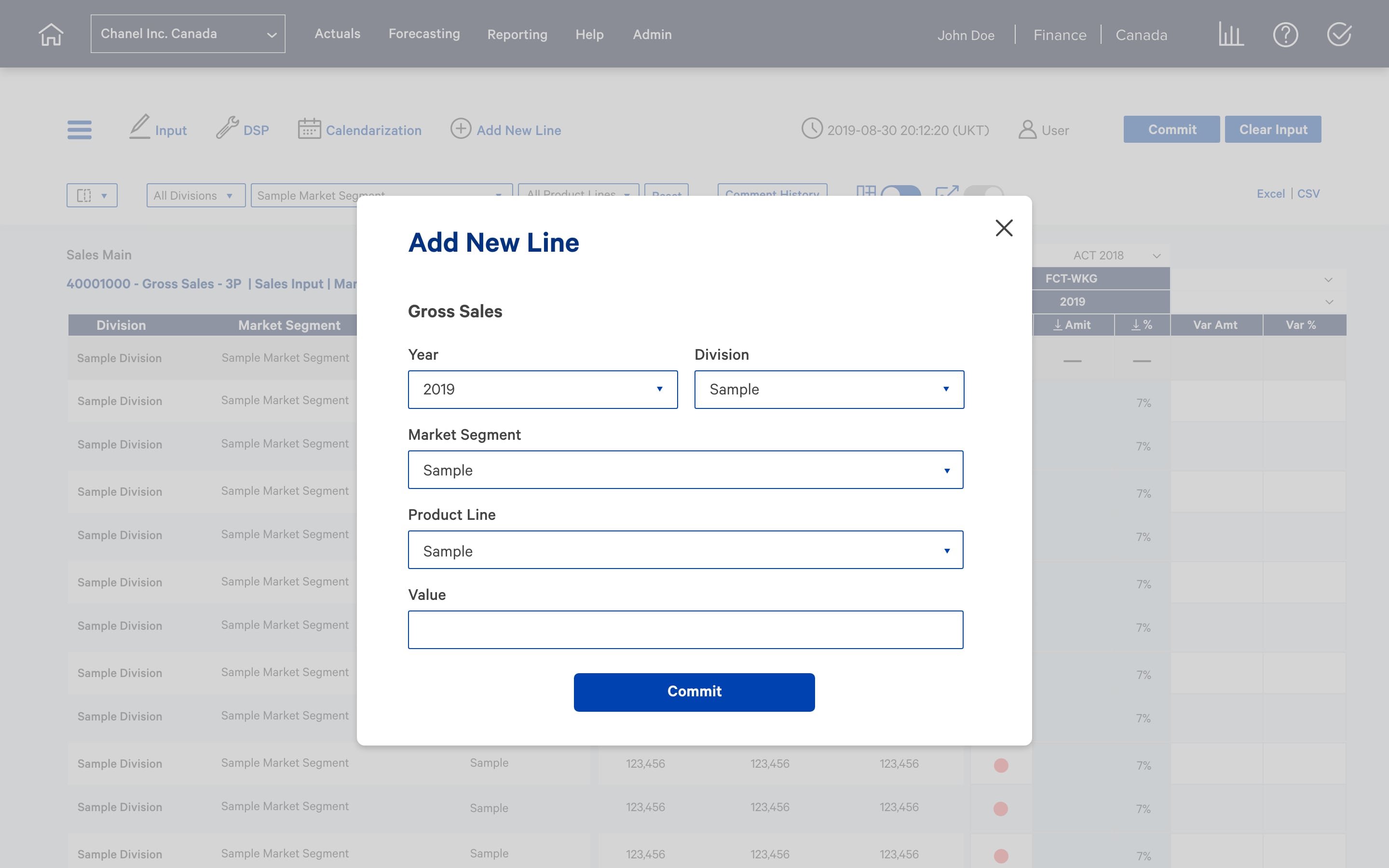
Task: Open the Forecasting menu
Action: [424, 34]
